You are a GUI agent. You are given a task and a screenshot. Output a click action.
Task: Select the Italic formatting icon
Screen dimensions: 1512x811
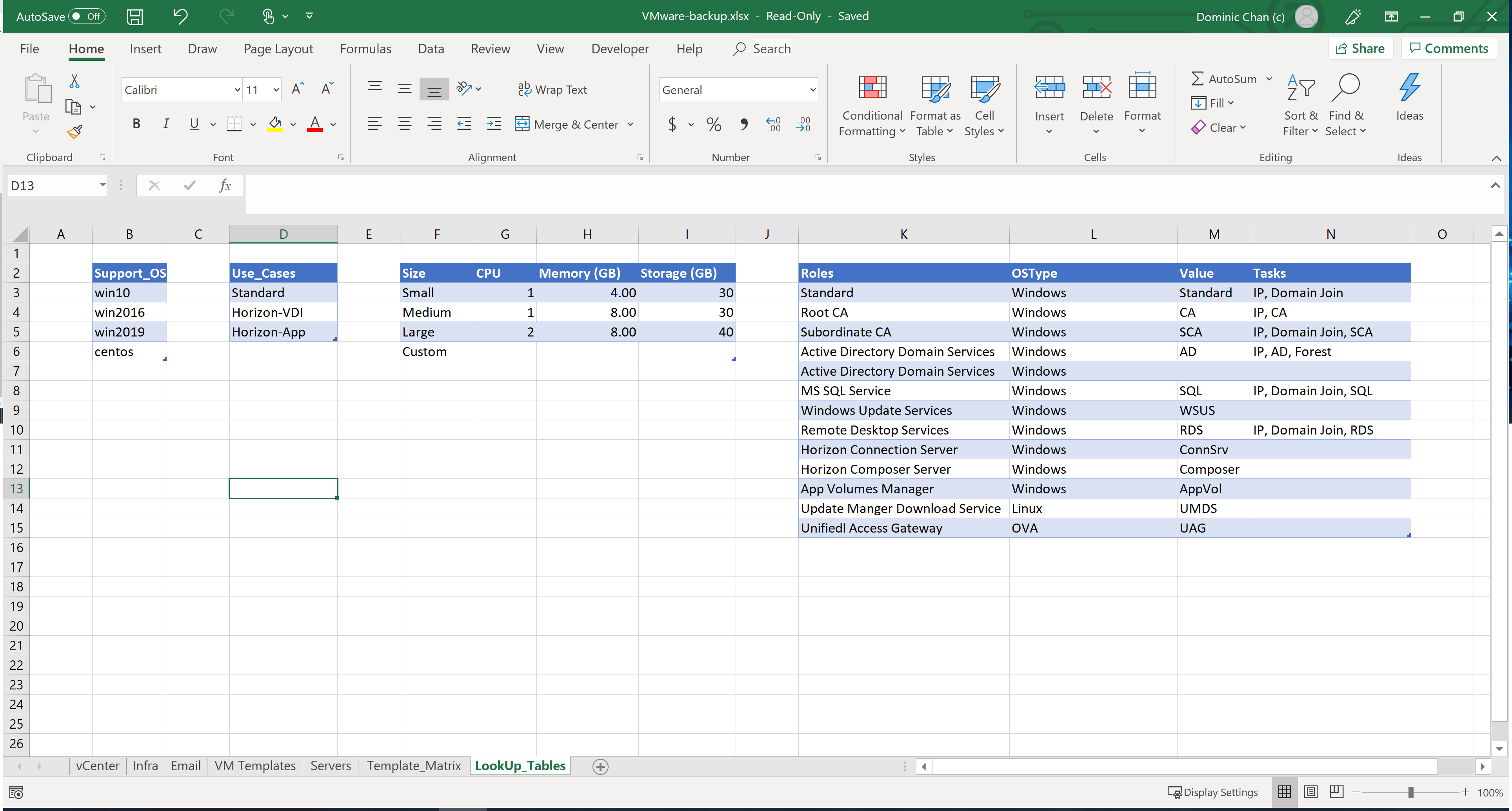[x=165, y=124]
